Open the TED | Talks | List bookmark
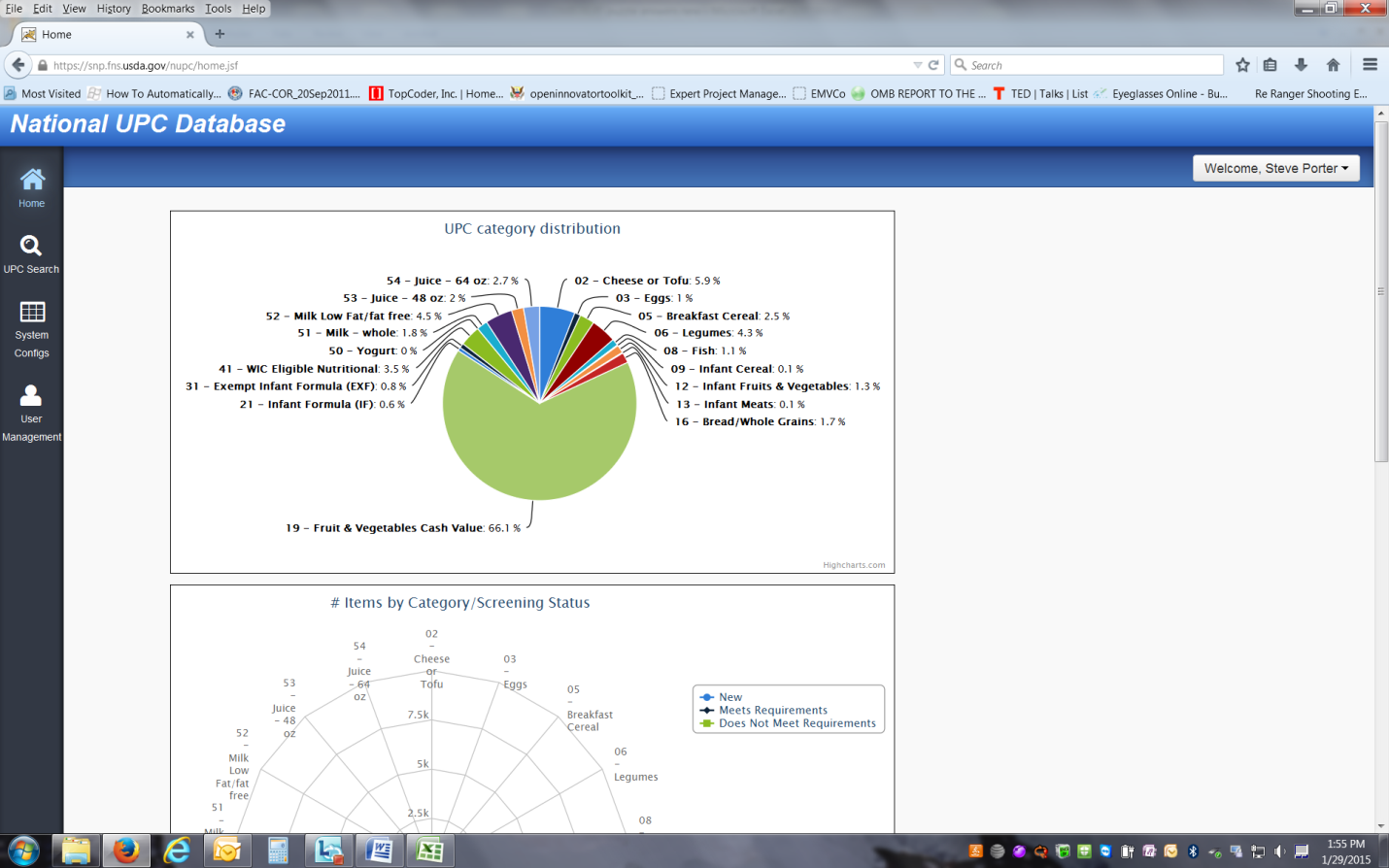Viewport: 1389px width, 868px height. 1039,93
